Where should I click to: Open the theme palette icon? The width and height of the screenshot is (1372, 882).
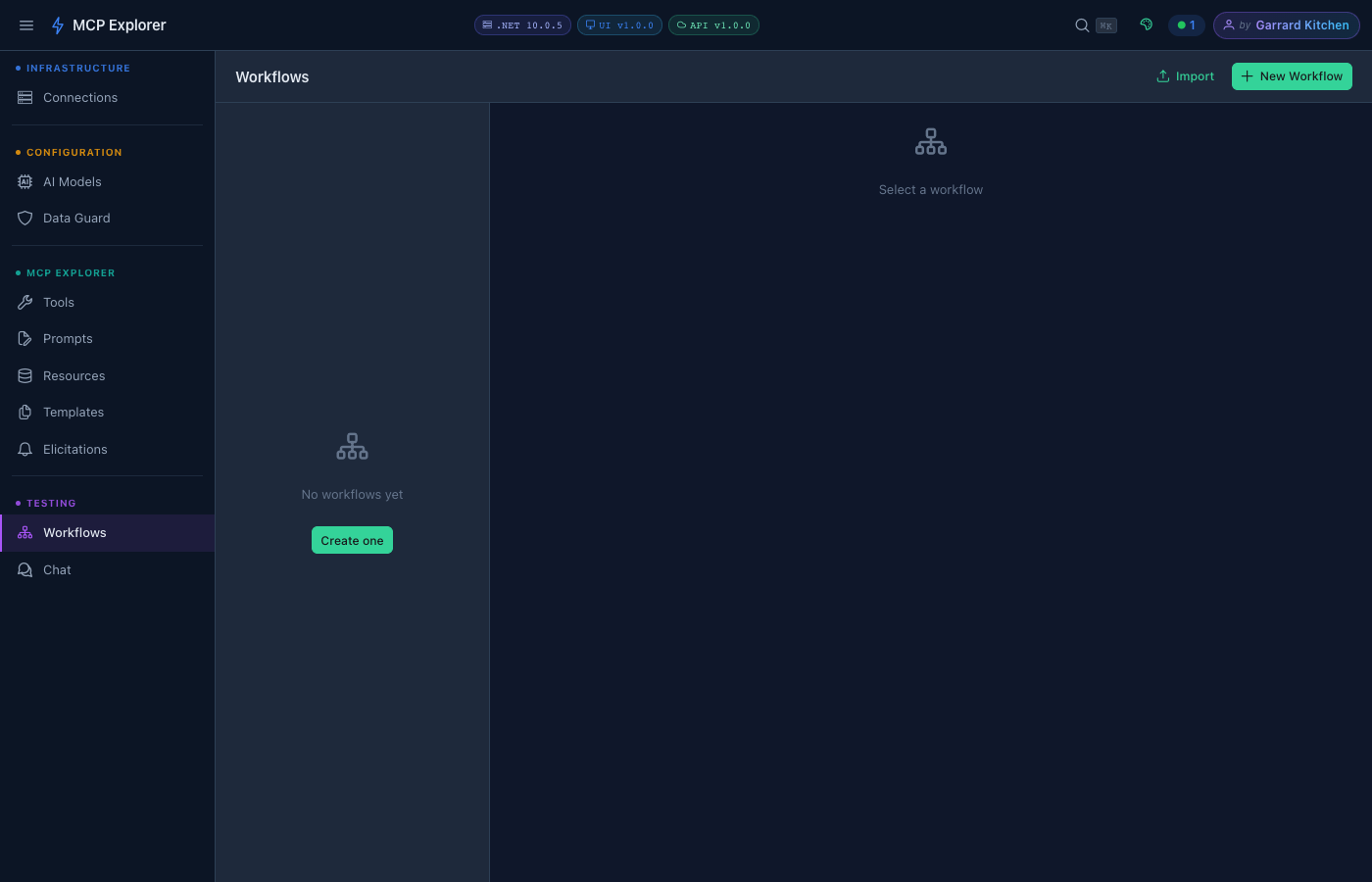tap(1146, 24)
